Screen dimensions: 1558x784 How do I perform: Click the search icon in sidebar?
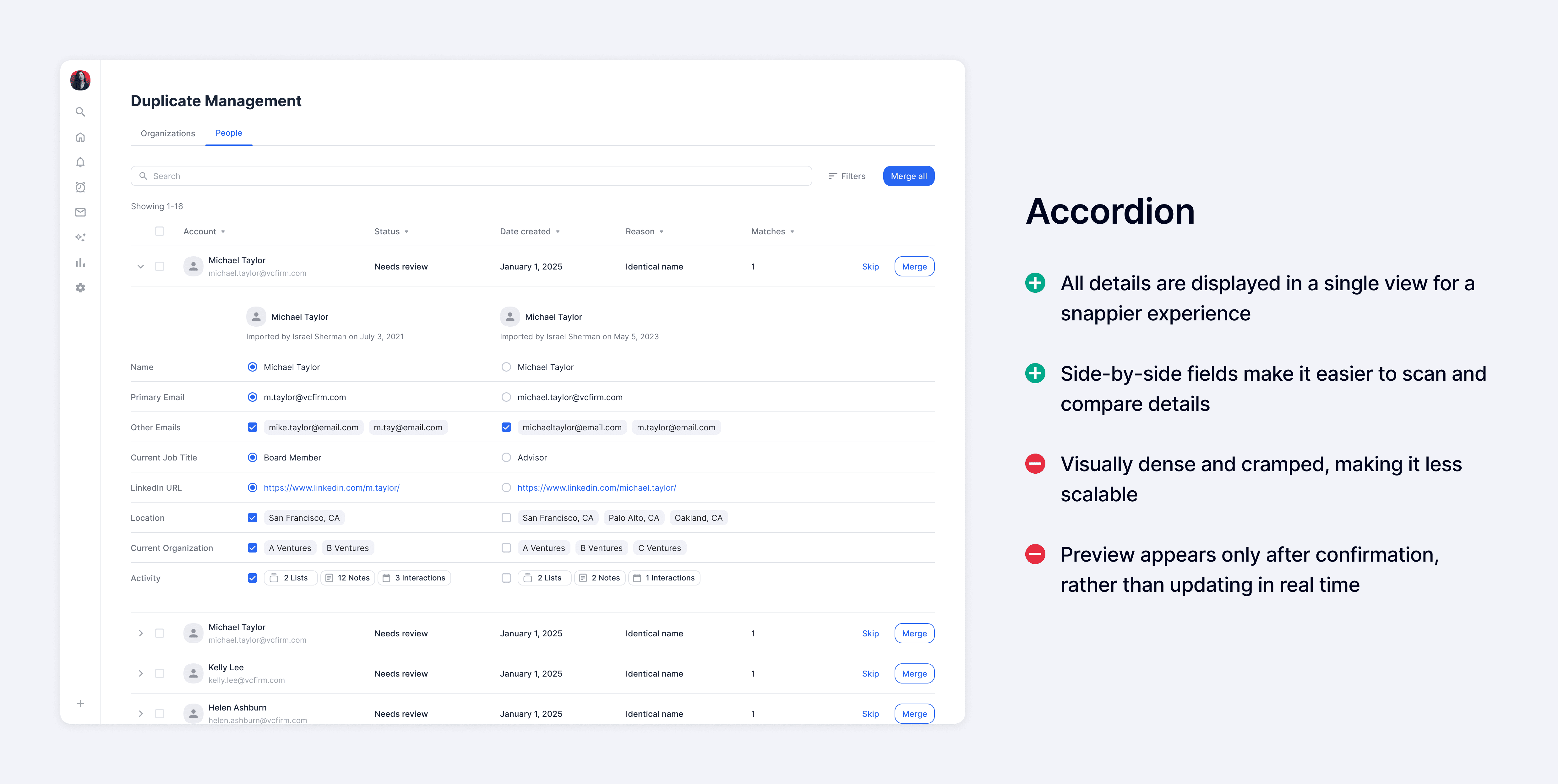pos(80,112)
